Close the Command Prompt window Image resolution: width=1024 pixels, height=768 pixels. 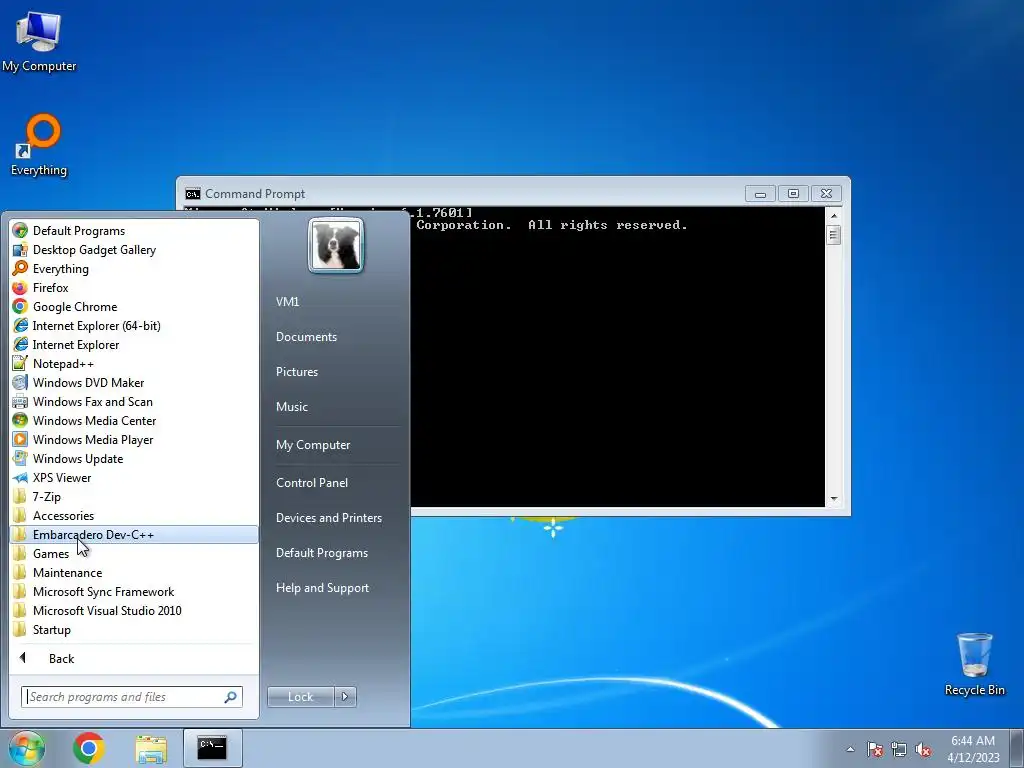(826, 194)
